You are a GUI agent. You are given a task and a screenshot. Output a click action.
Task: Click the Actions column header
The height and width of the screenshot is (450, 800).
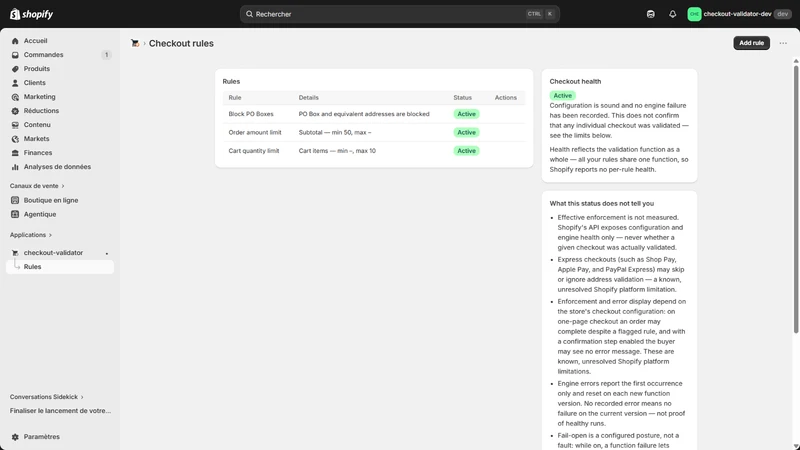click(506, 97)
